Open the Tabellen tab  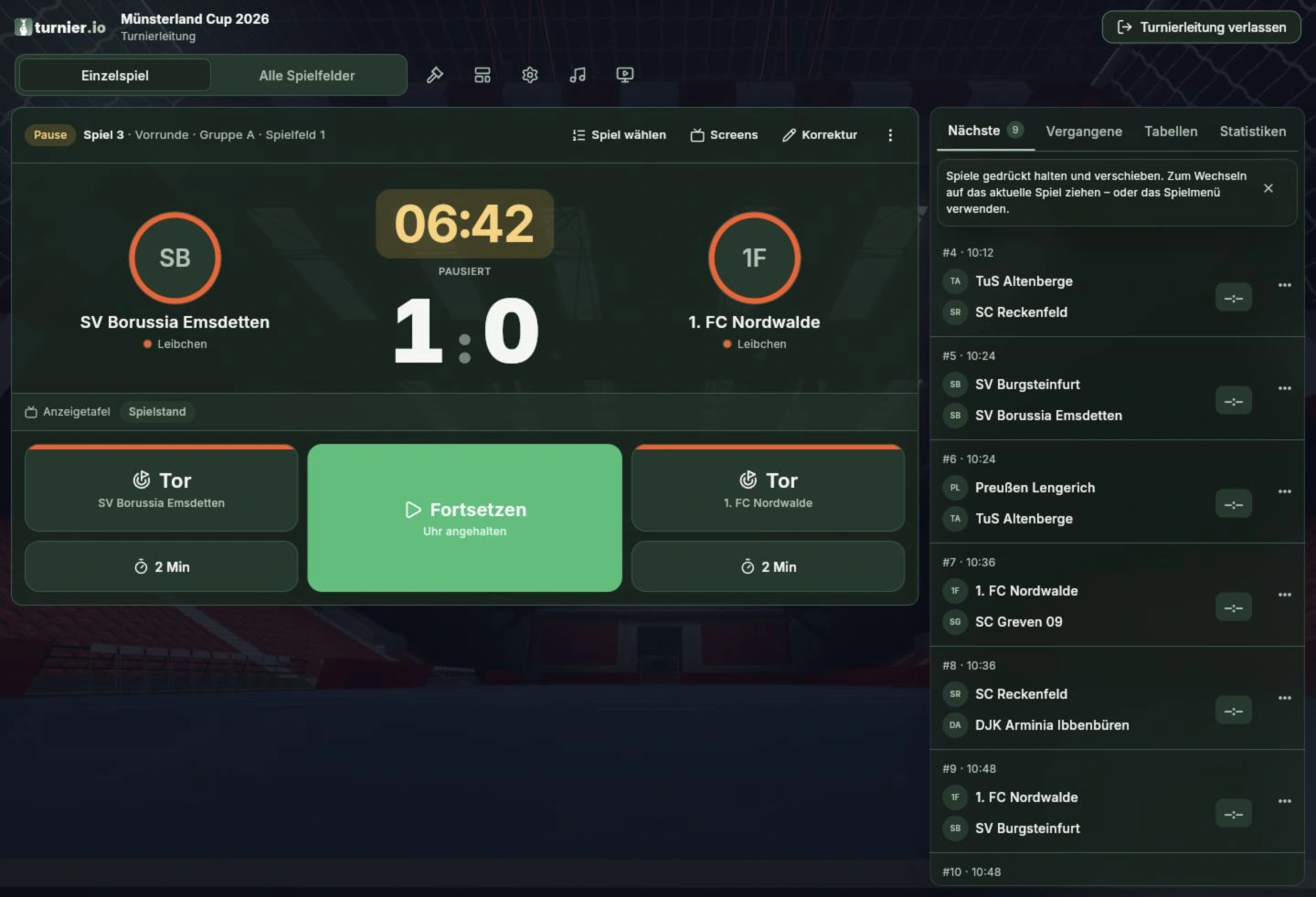(1171, 132)
